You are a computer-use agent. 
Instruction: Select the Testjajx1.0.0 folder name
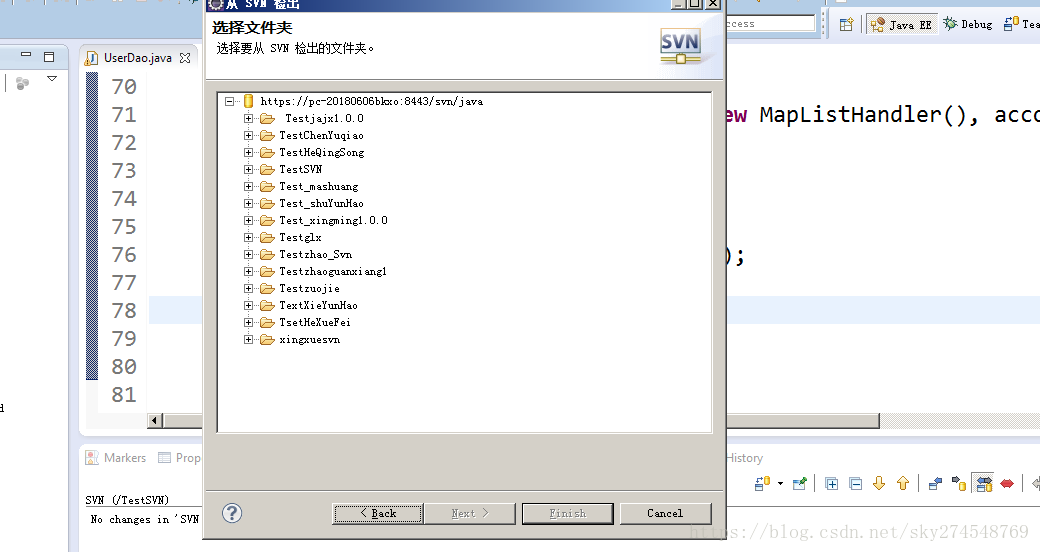point(324,118)
